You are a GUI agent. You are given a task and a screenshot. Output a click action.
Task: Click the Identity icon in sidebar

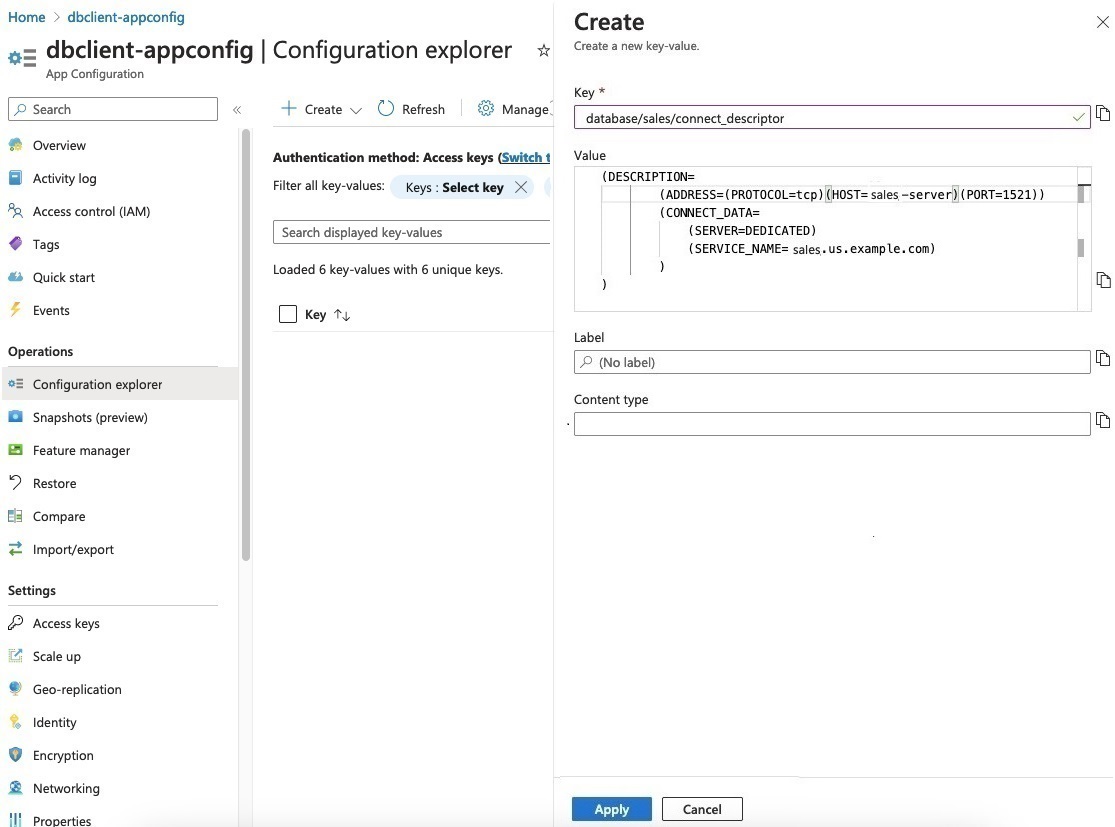[16, 722]
